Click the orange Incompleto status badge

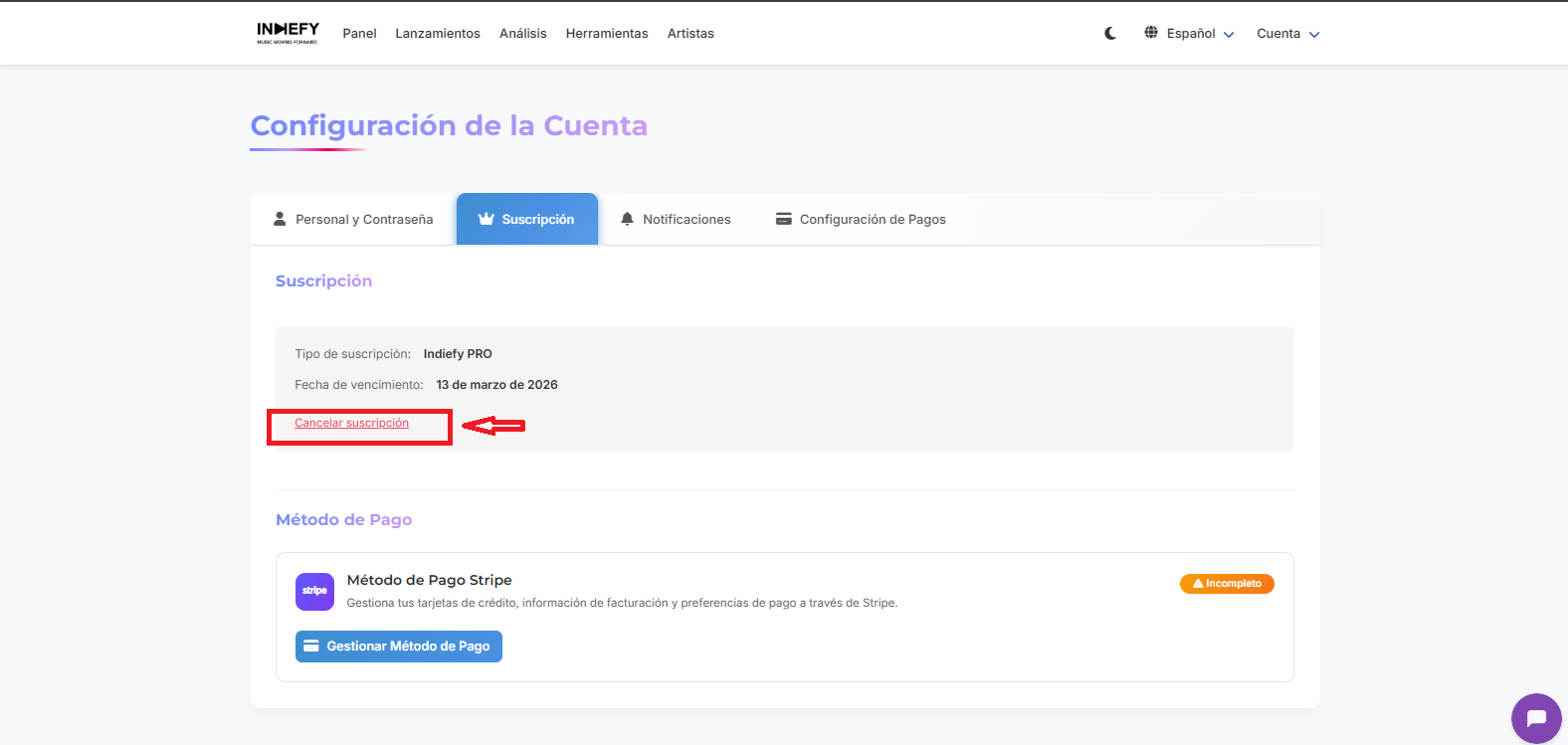(1227, 584)
